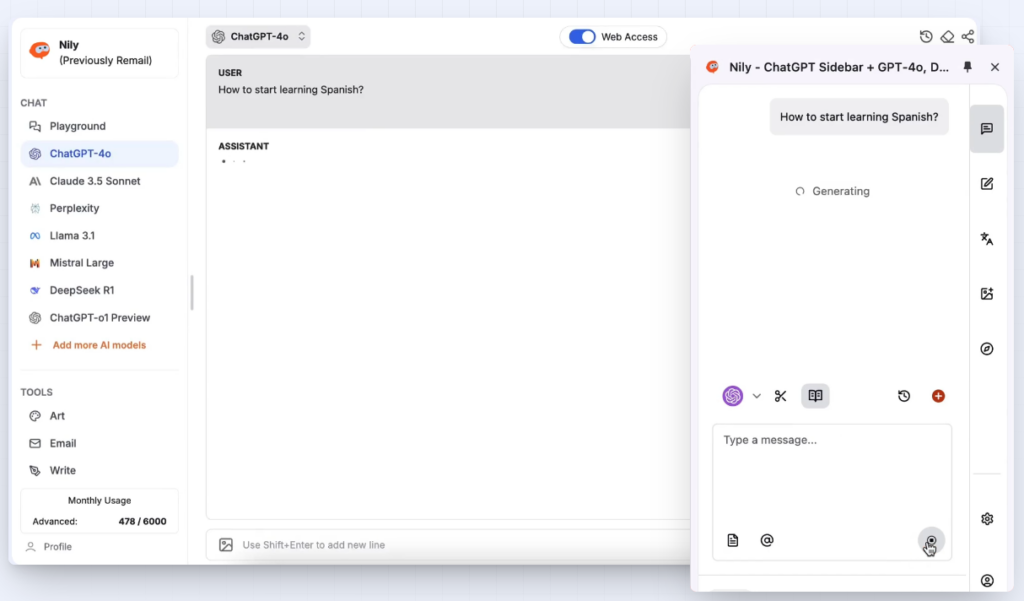Open the chat history clock icon in top toolbar
The width and height of the screenshot is (1024, 601).
coord(925,37)
